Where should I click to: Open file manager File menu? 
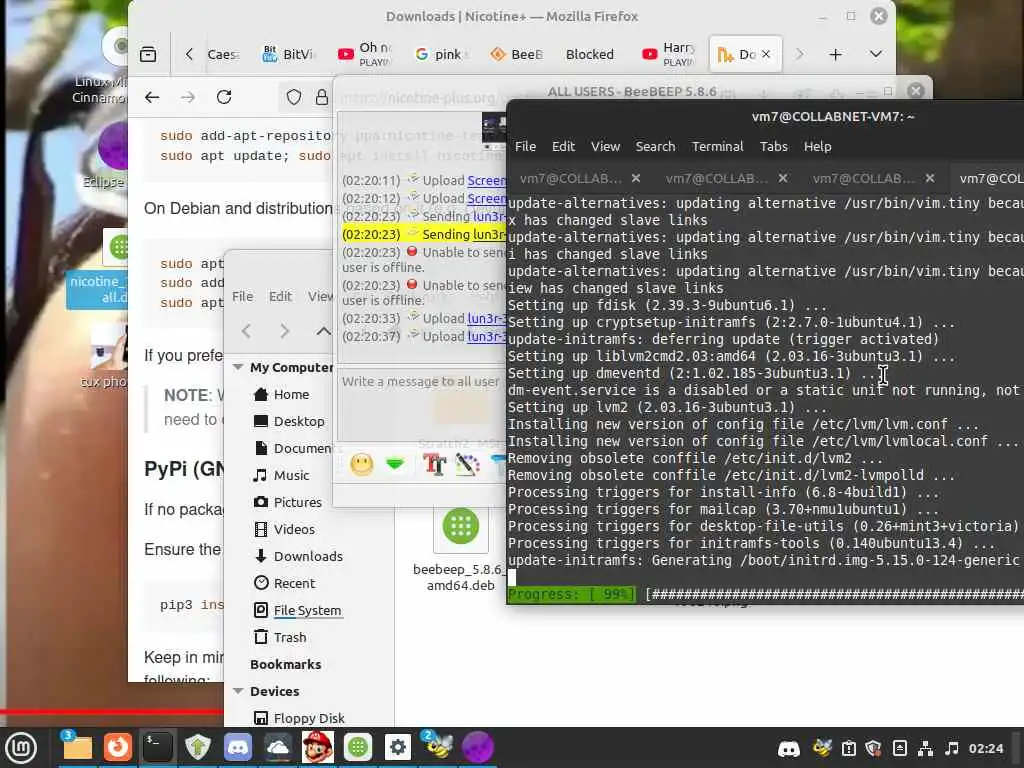click(x=242, y=296)
